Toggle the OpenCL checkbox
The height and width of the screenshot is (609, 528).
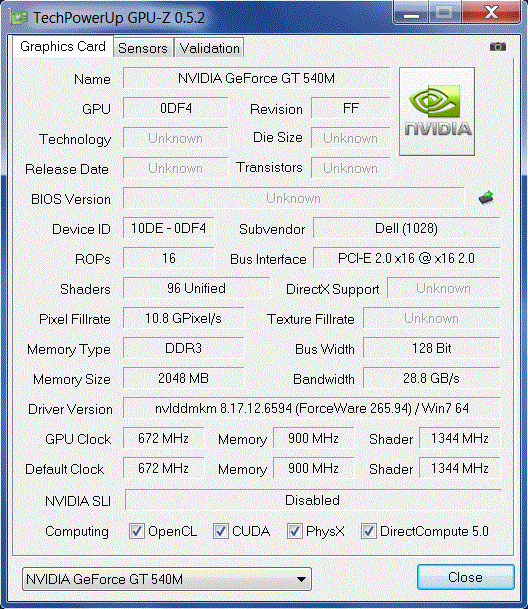(136, 531)
